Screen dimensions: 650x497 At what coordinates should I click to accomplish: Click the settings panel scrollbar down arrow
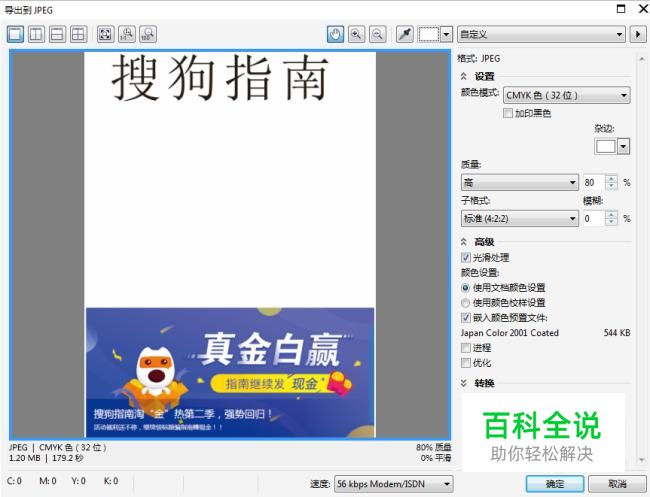tap(642, 460)
